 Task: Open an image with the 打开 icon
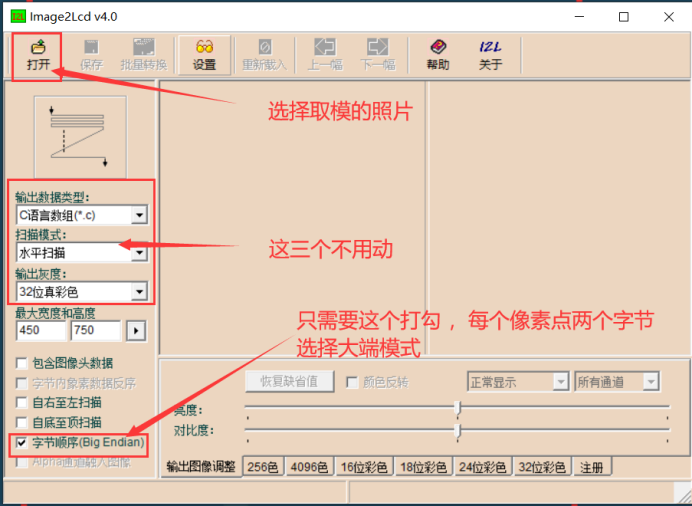(x=38, y=55)
